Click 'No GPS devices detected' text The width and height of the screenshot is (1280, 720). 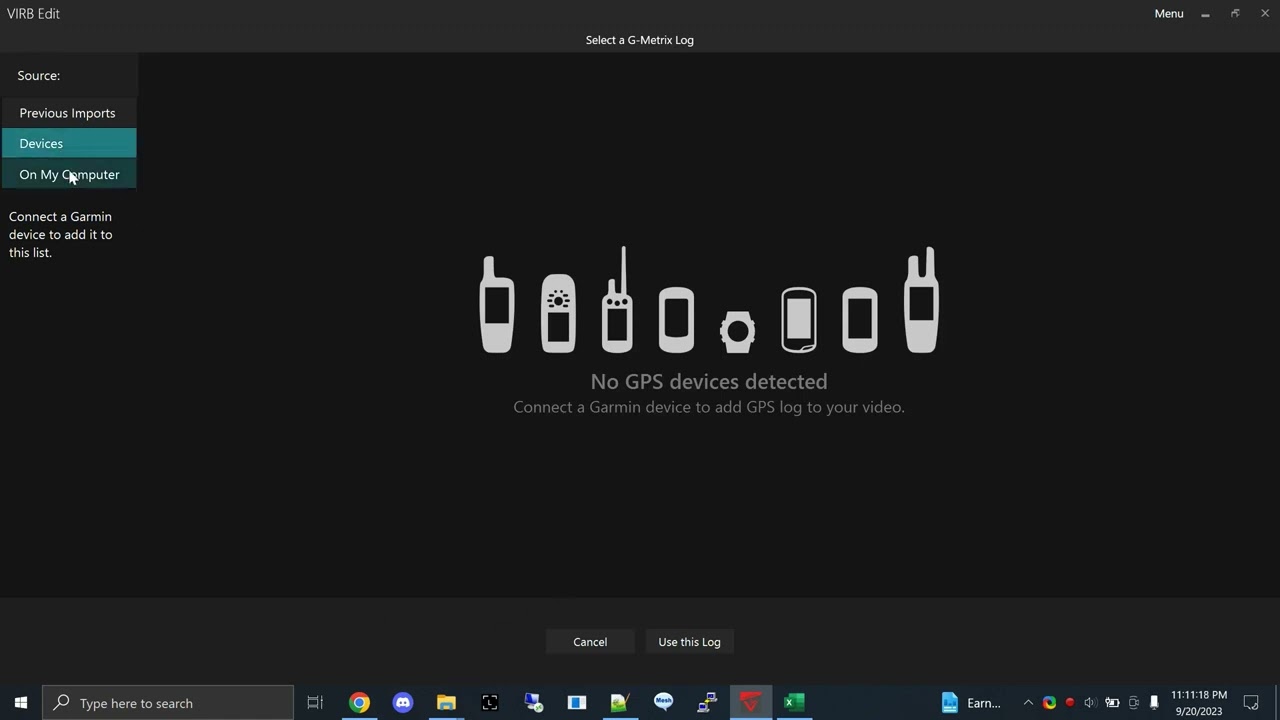coord(709,382)
